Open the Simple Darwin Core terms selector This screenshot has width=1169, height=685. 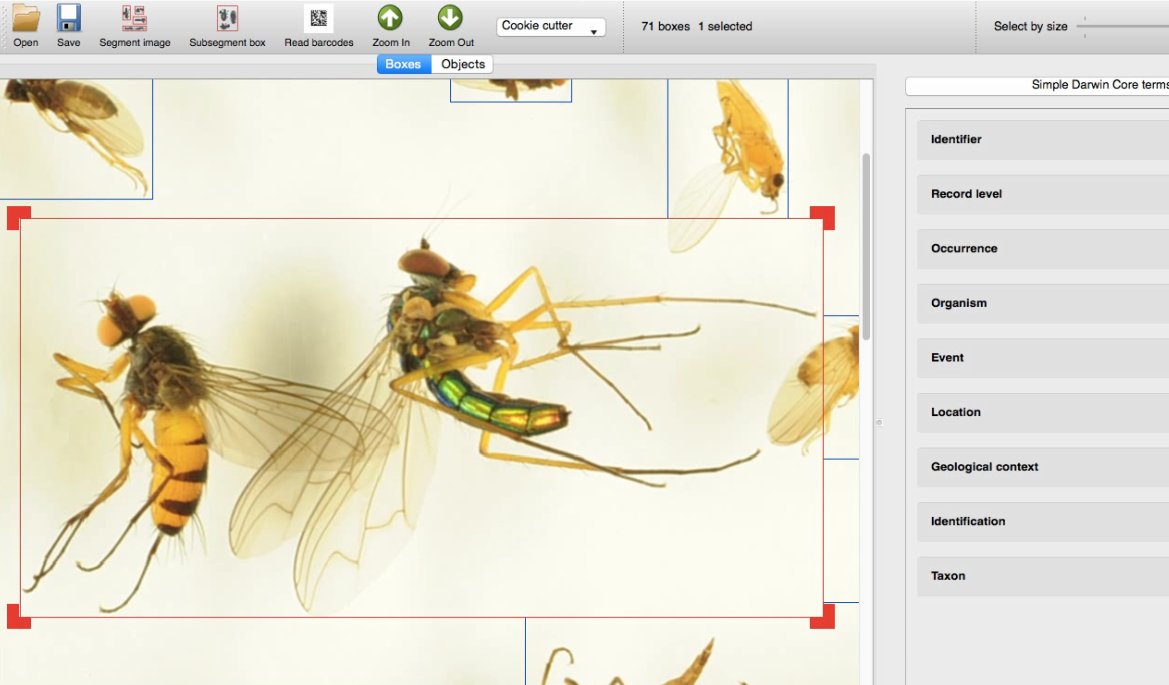(1037, 85)
